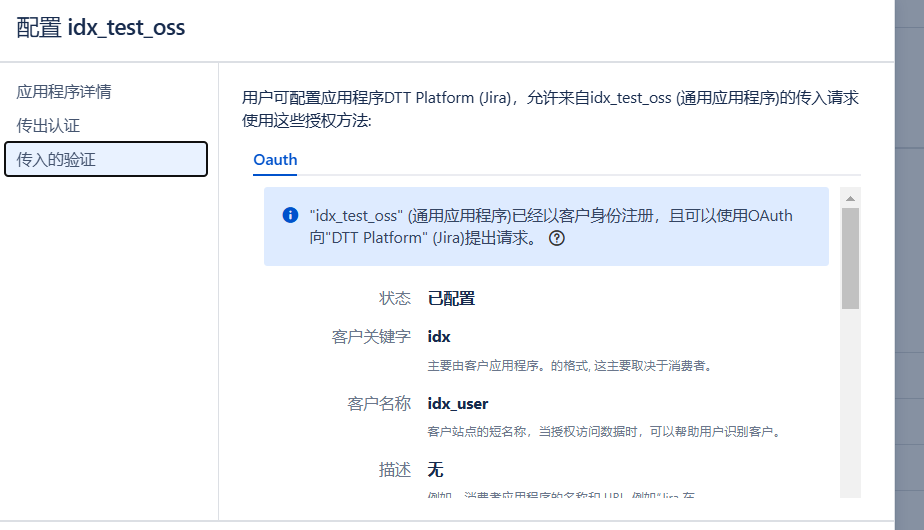Image resolution: width=924 pixels, height=530 pixels.
Task: Select the 传入的验证 menu item
Action: [x=106, y=159]
